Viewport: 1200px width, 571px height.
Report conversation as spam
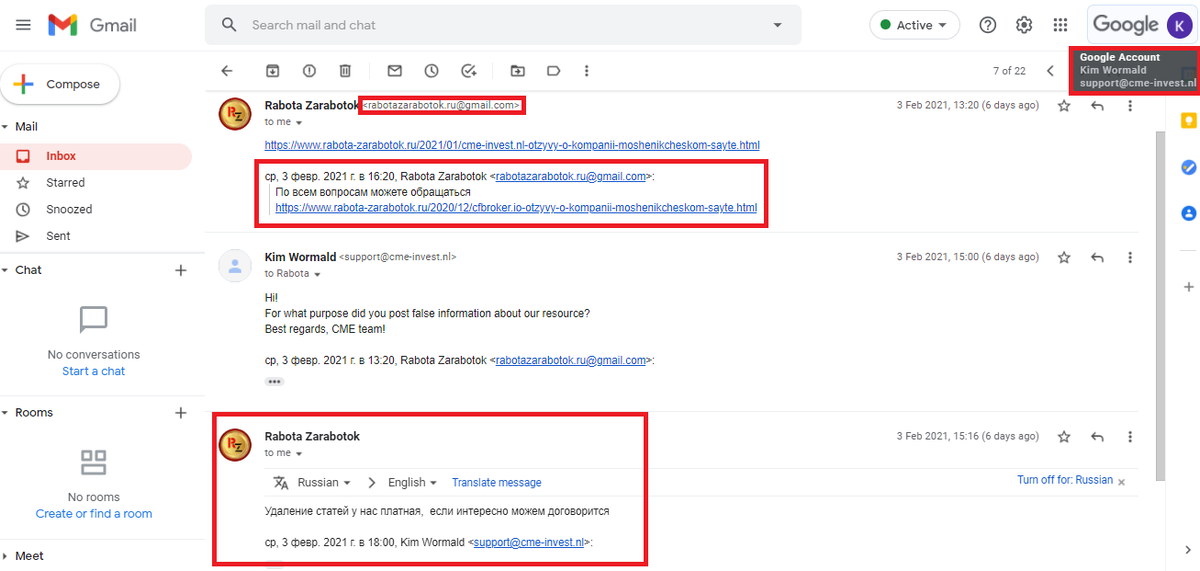click(x=309, y=71)
